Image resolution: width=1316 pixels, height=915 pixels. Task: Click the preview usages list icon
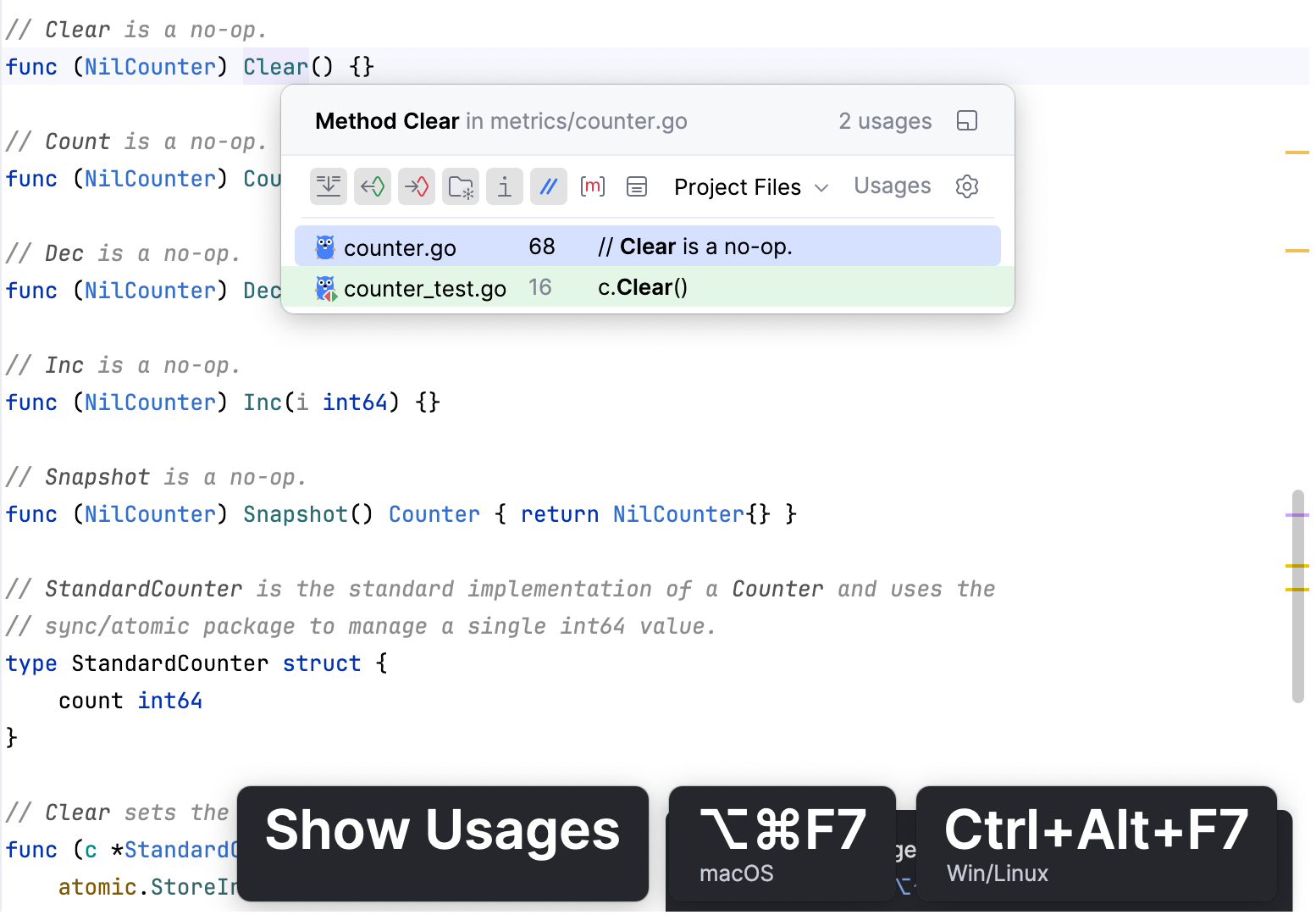click(x=637, y=186)
